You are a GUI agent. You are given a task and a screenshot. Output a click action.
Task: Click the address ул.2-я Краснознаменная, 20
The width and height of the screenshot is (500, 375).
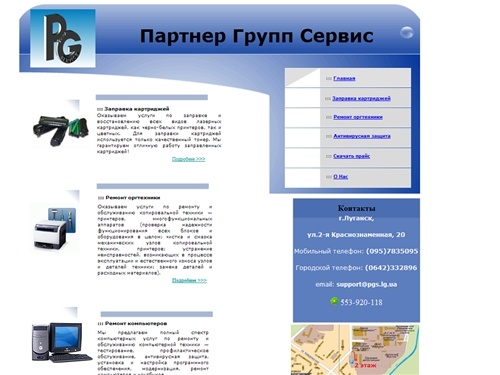pyautogui.click(x=356, y=234)
